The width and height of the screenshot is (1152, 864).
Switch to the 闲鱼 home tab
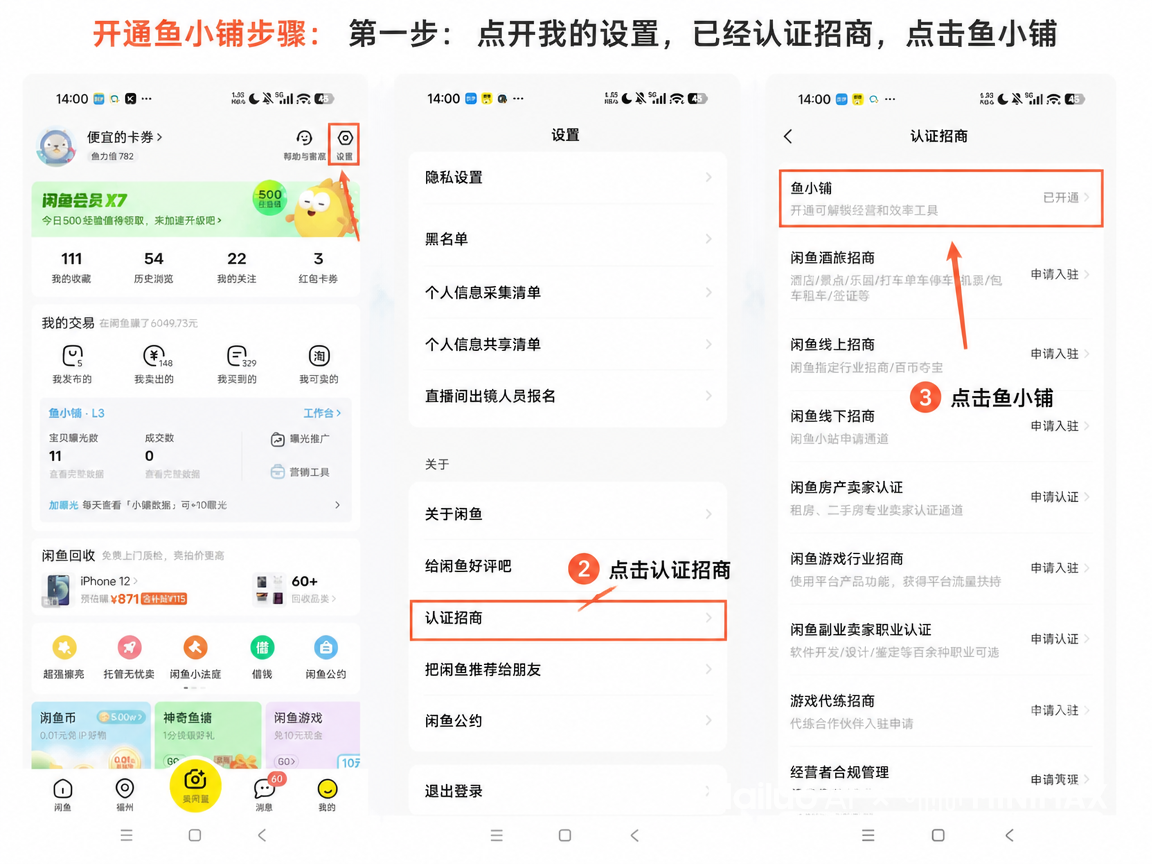point(62,795)
